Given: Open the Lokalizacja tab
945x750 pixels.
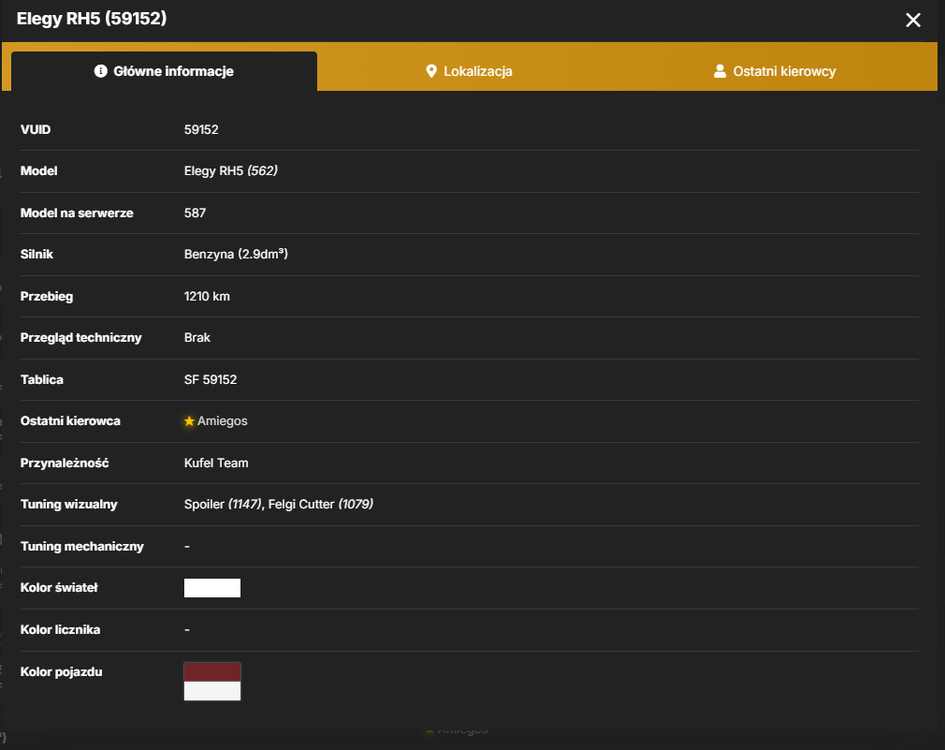Looking at the screenshot, I should (x=469, y=71).
